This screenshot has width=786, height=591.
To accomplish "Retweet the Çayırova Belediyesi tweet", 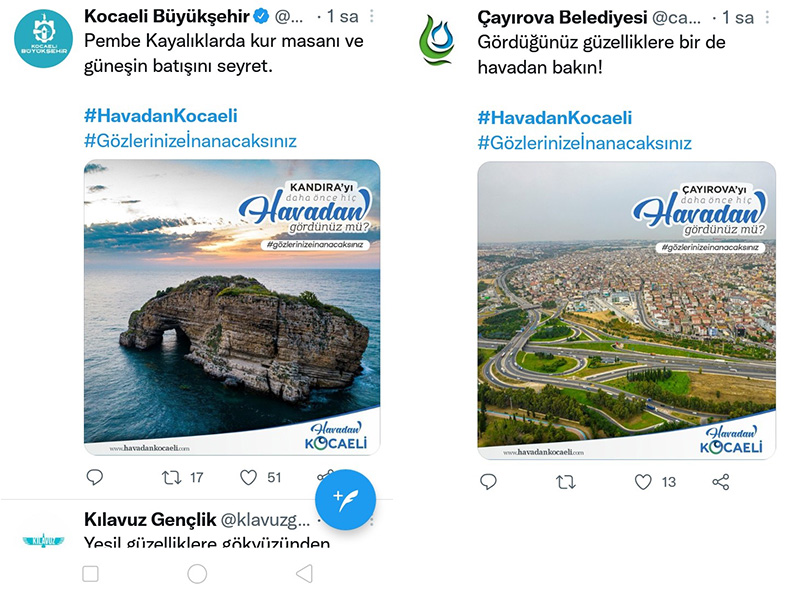I will [x=565, y=482].
